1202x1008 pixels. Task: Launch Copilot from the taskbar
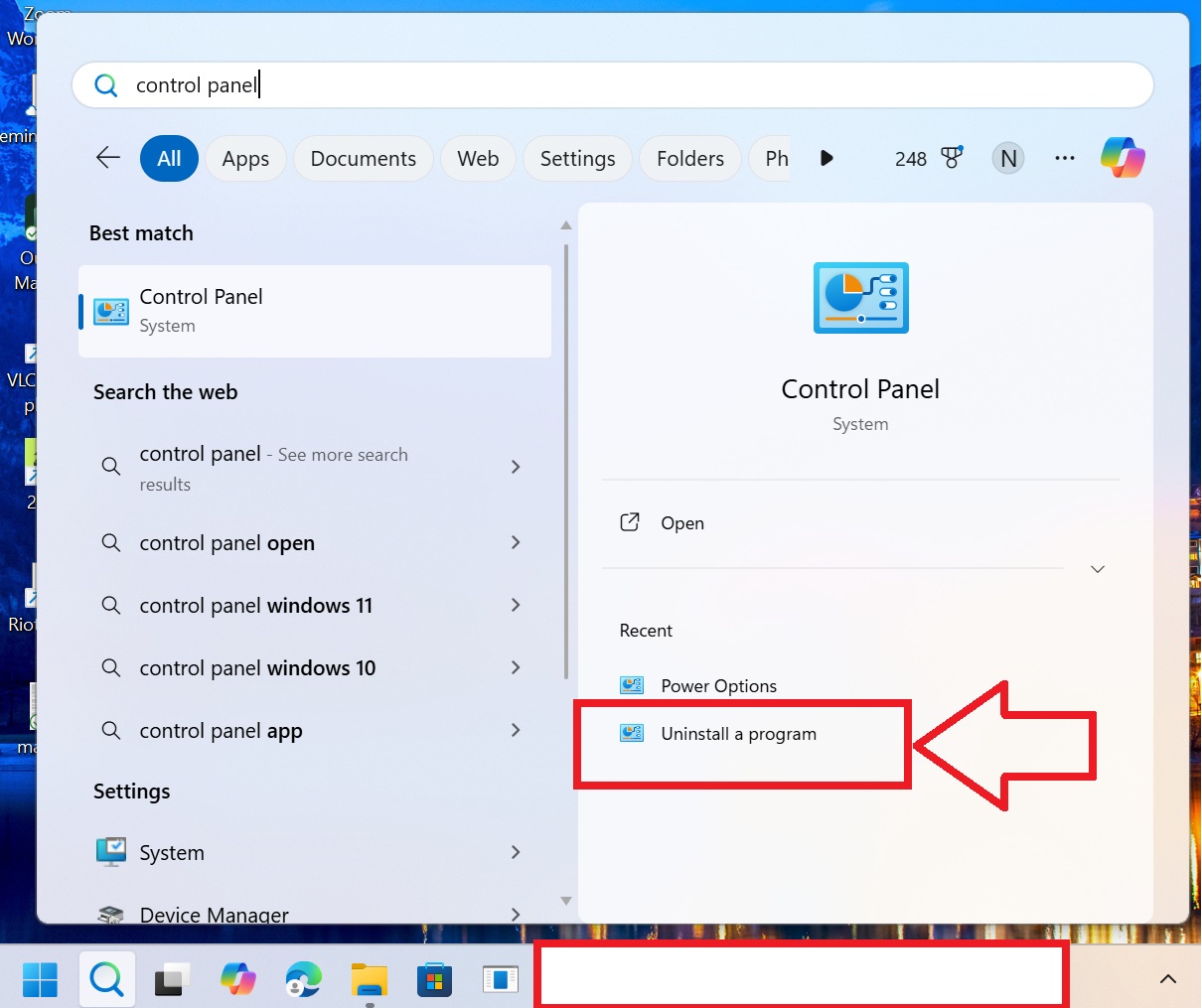[237, 980]
